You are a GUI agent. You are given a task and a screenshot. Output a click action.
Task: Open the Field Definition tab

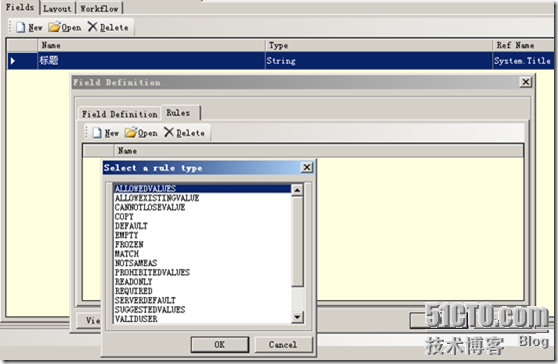pos(120,114)
